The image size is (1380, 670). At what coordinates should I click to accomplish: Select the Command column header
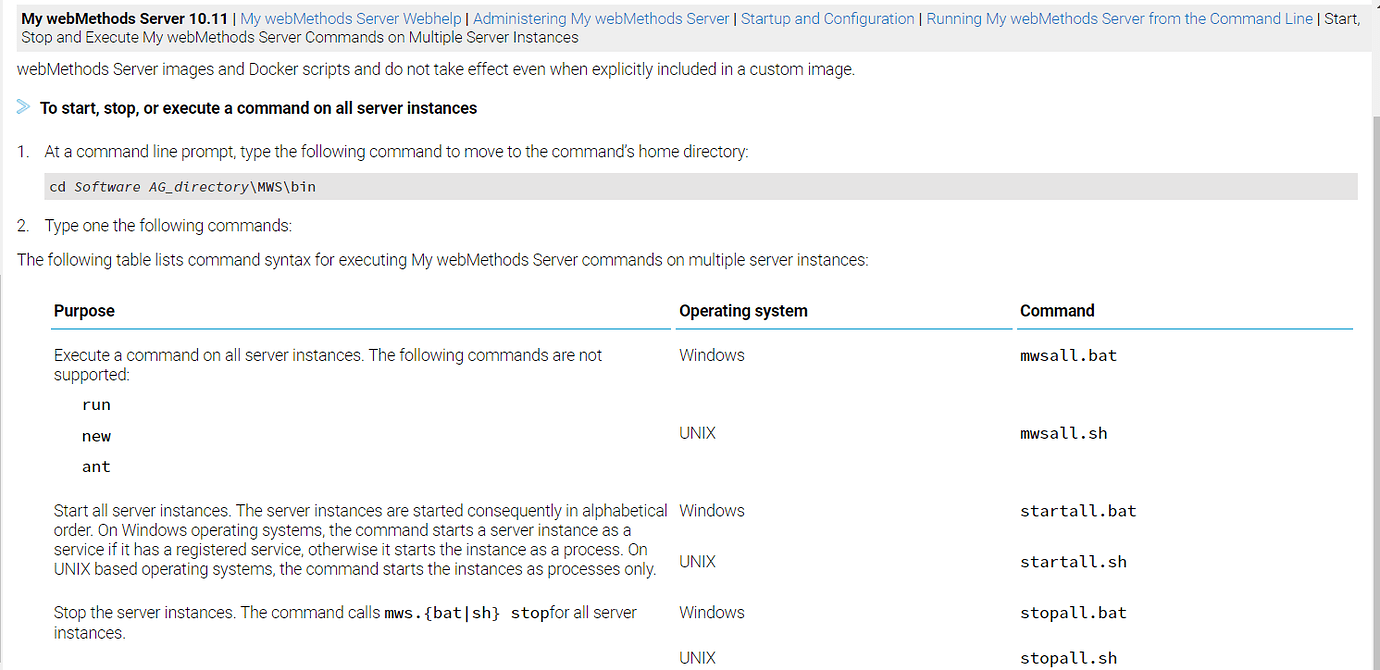(1057, 311)
